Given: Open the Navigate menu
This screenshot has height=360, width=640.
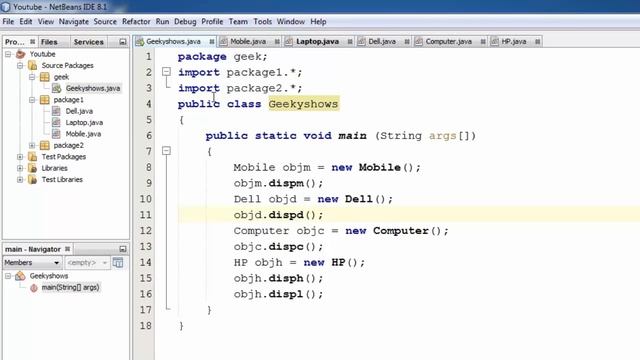Looking at the screenshot, I should [73, 22].
